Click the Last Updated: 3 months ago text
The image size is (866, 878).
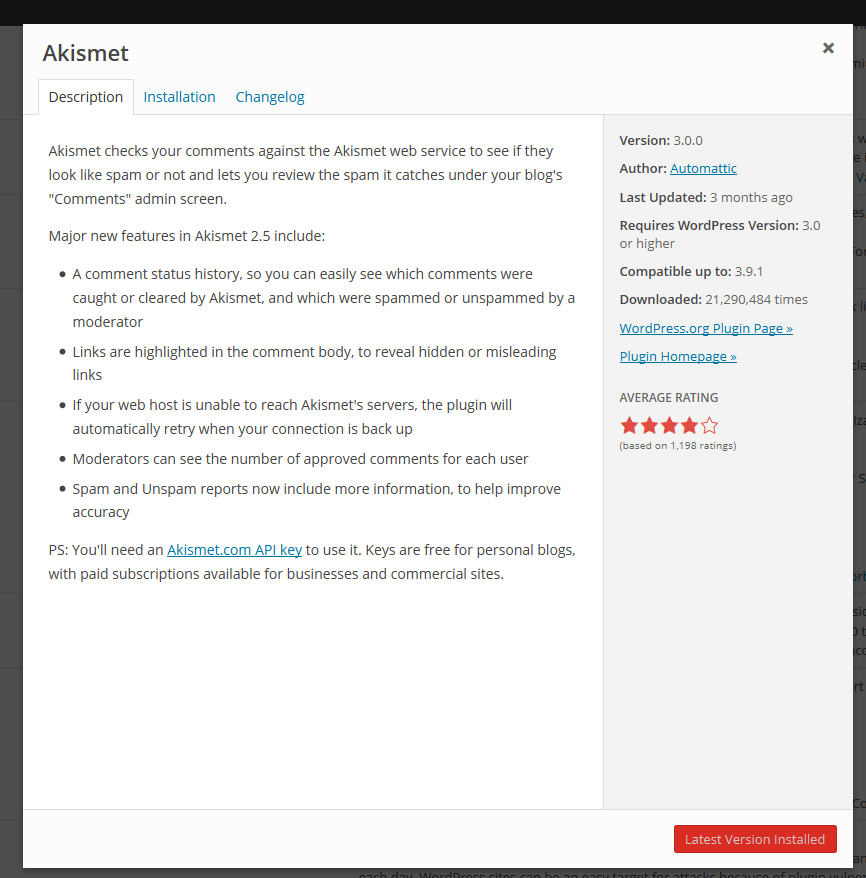pyautogui.click(x=706, y=198)
